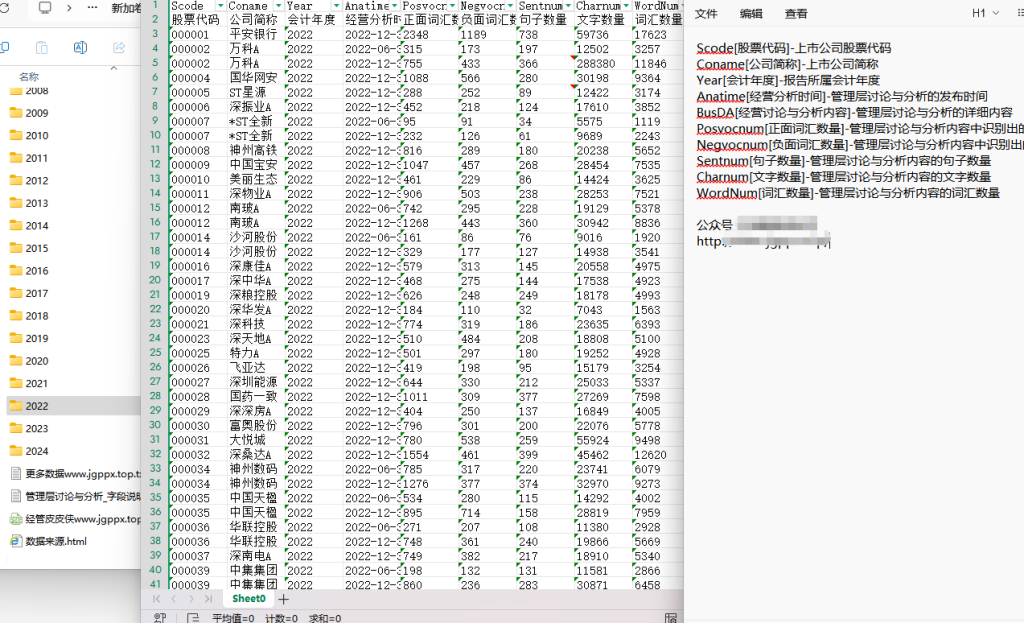This screenshot has height=623, width=1024.
Task: Select the 神州高铁 cell
Action: [x=255, y=150]
